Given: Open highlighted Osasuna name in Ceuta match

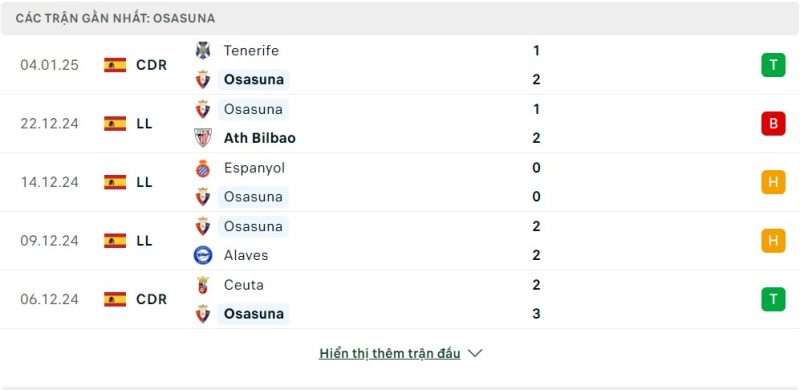Looking at the screenshot, I should click(x=254, y=314).
